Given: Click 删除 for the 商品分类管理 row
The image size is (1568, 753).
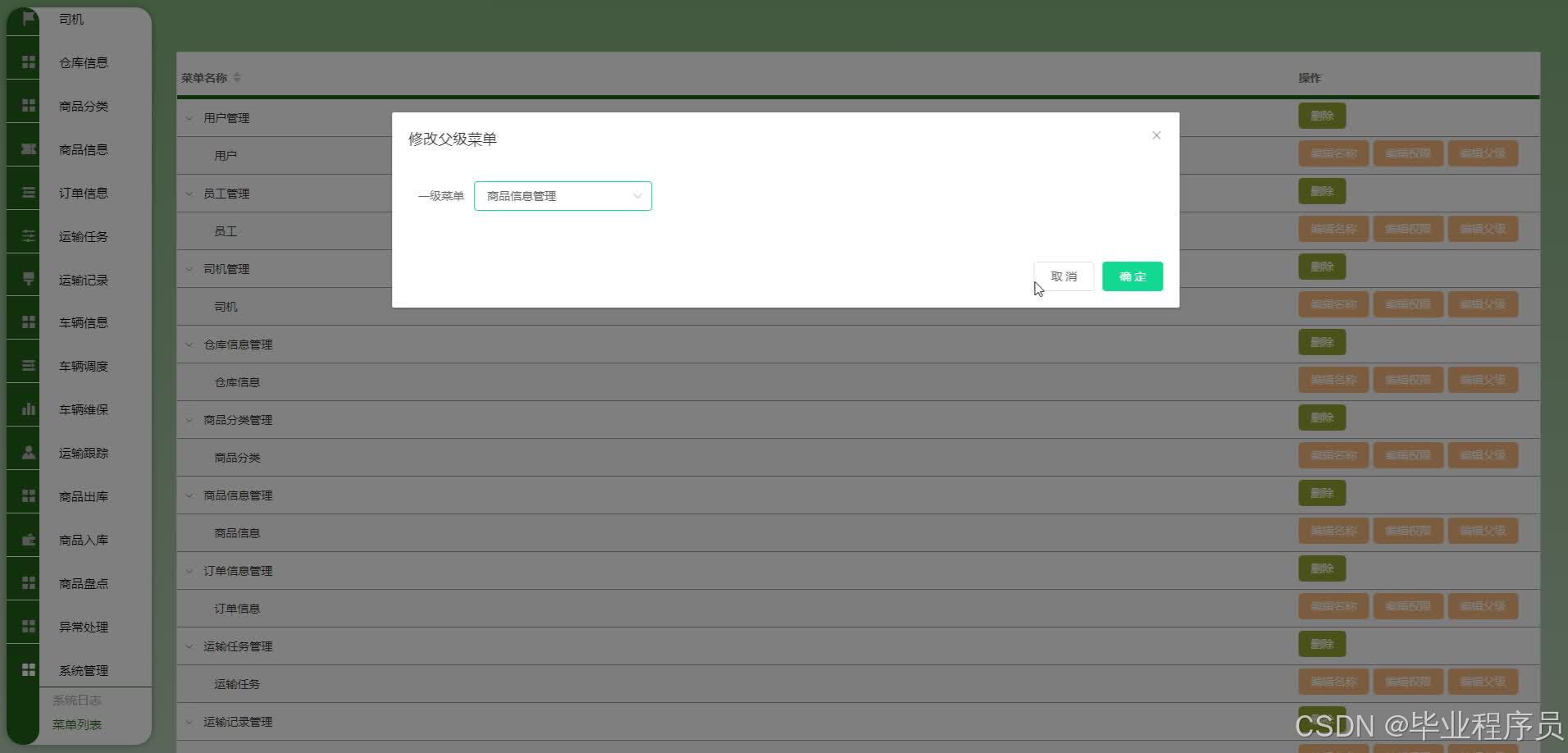Looking at the screenshot, I should (x=1322, y=418).
